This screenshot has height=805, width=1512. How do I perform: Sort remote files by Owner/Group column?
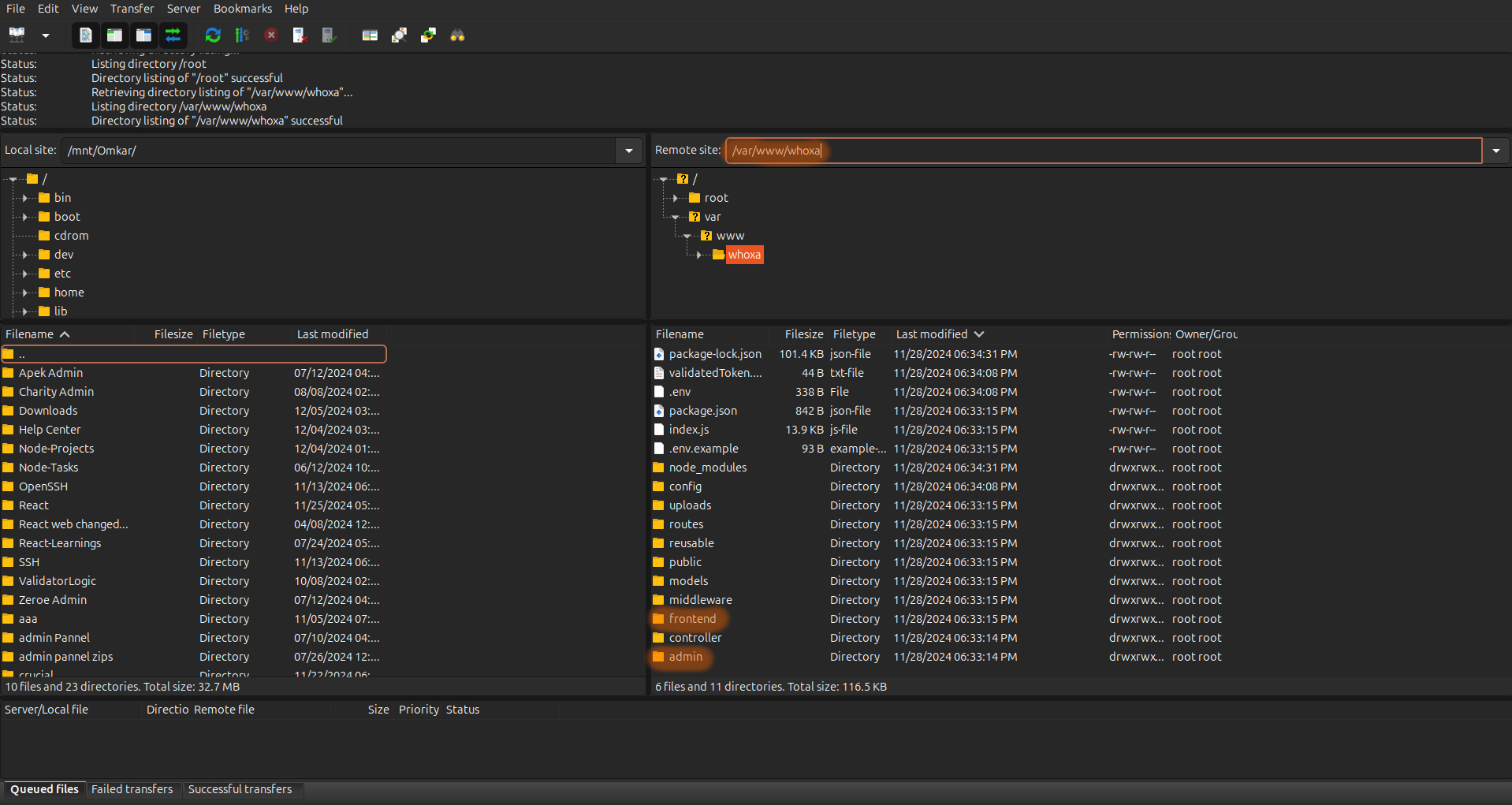[x=1206, y=334]
